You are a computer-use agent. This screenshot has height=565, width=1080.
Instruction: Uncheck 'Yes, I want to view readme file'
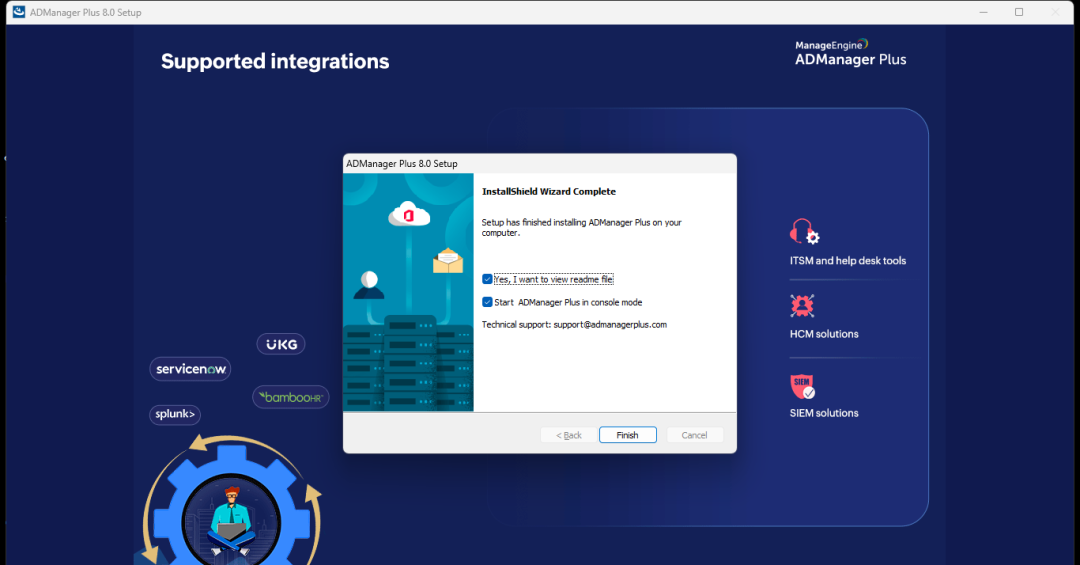487,279
